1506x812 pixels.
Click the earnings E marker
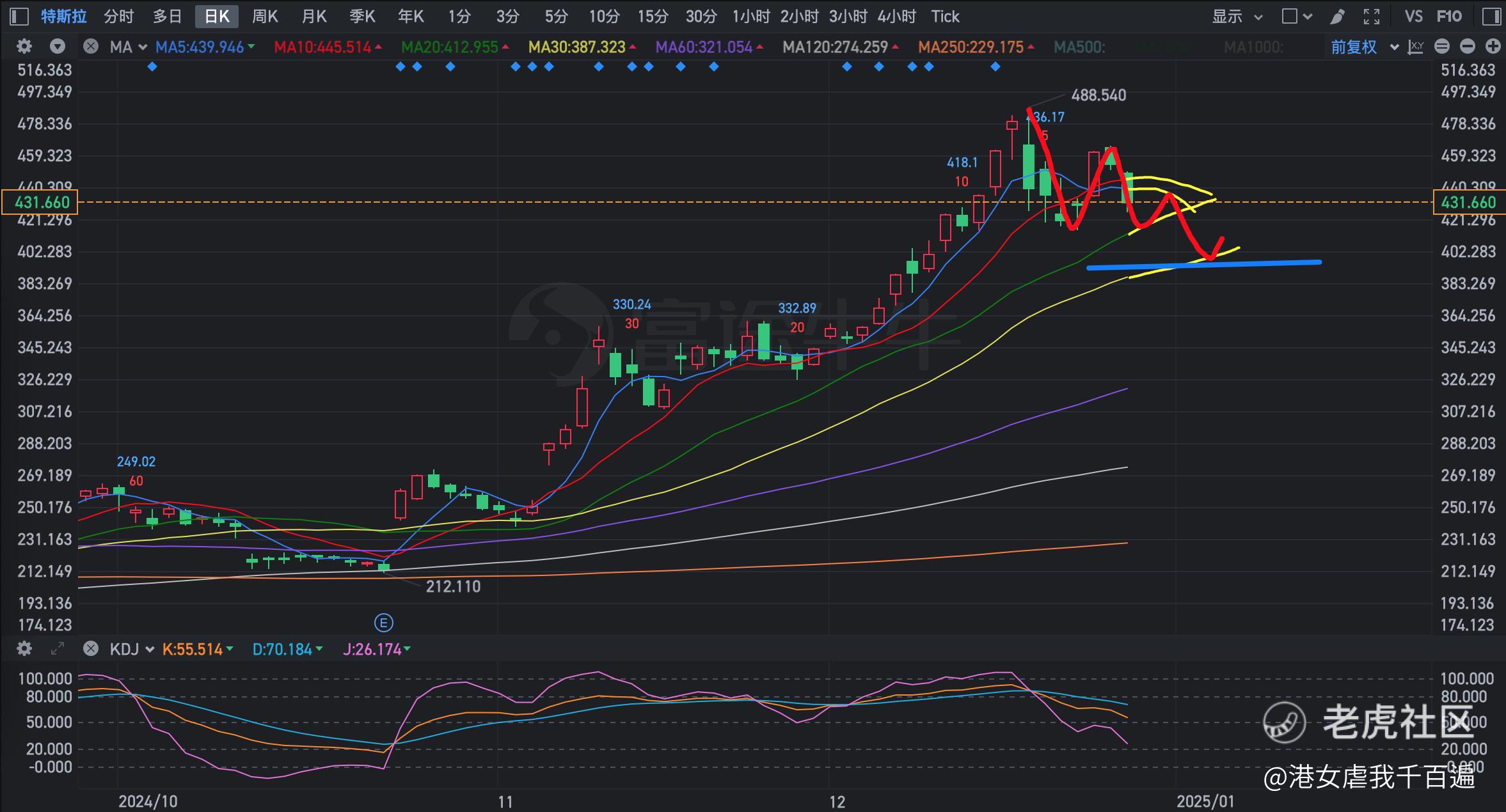click(x=383, y=623)
